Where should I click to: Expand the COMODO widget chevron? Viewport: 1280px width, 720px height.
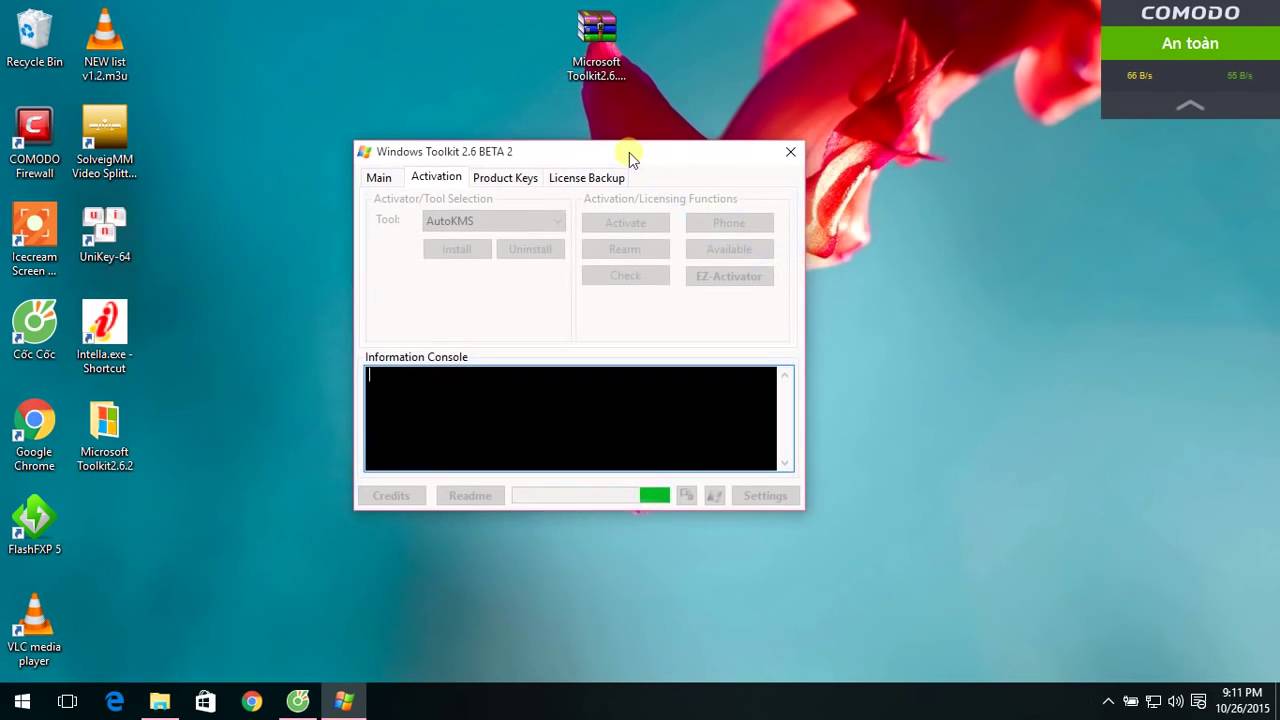click(x=1190, y=105)
